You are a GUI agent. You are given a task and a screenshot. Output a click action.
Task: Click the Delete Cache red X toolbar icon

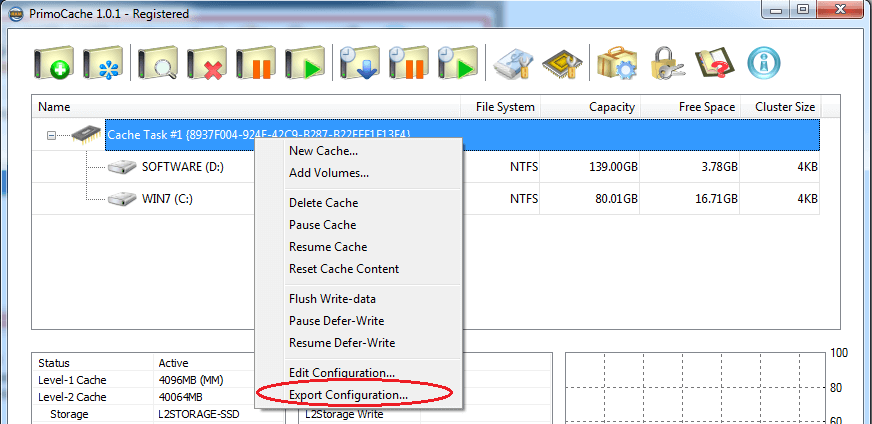click(x=206, y=62)
